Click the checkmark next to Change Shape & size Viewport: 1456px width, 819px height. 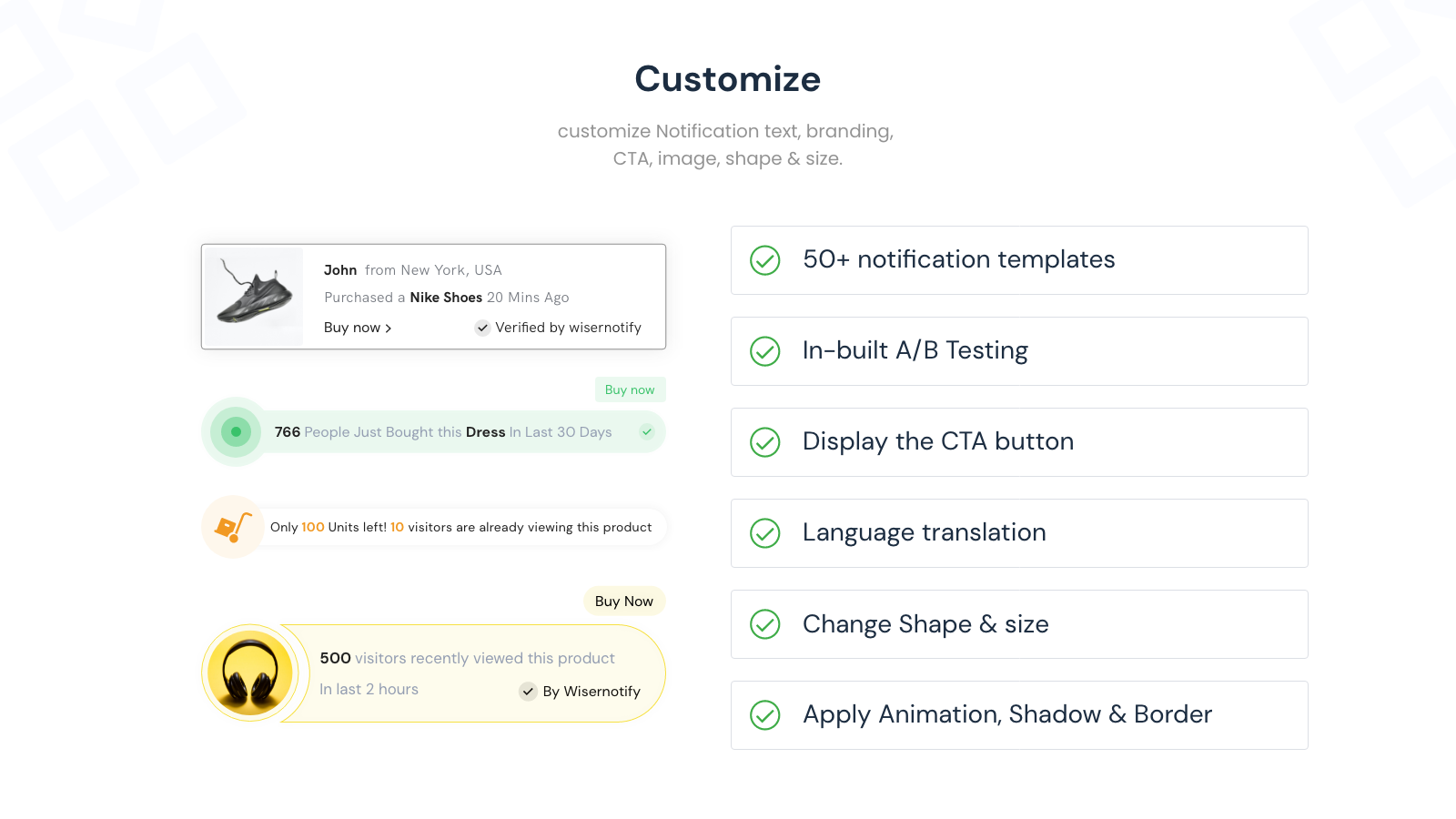pyautogui.click(x=764, y=624)
